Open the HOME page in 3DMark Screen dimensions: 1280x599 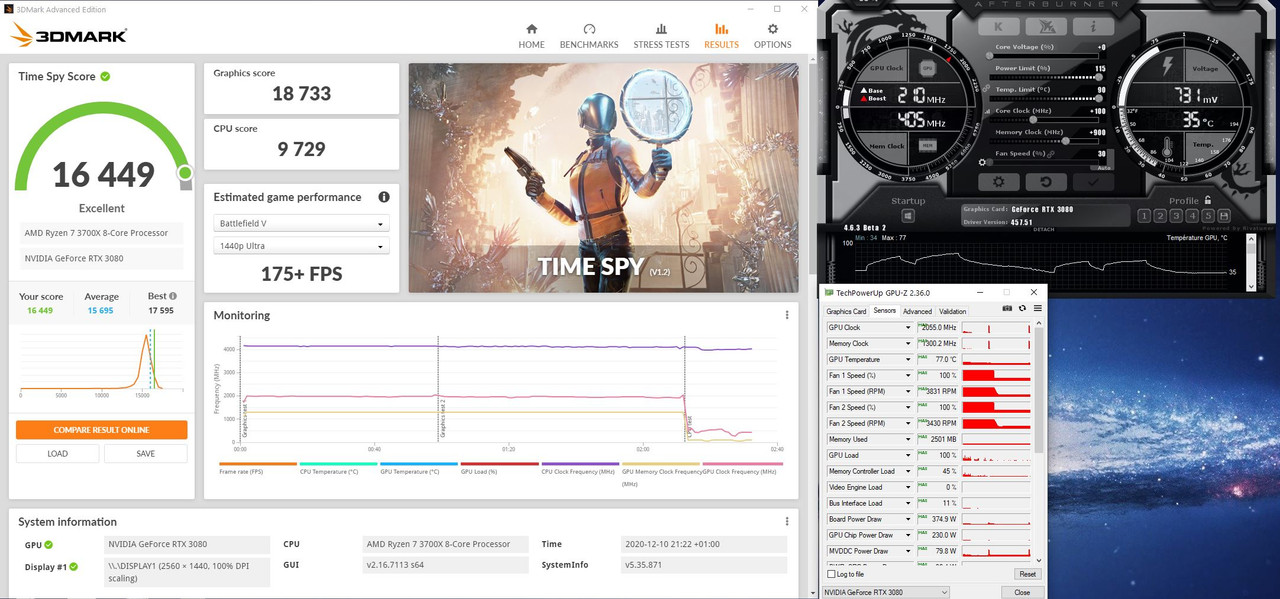[x=531, y=36]
